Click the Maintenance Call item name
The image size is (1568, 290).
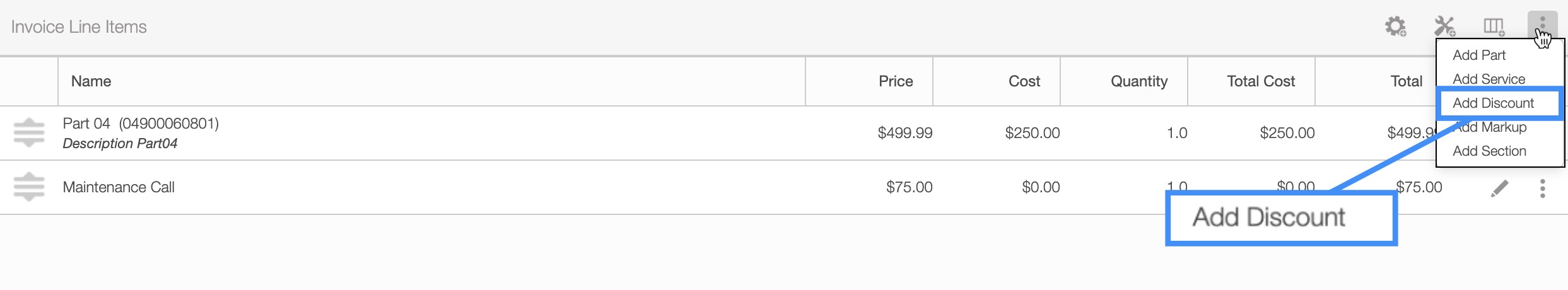pyautogui.click(x=119, y=187)
